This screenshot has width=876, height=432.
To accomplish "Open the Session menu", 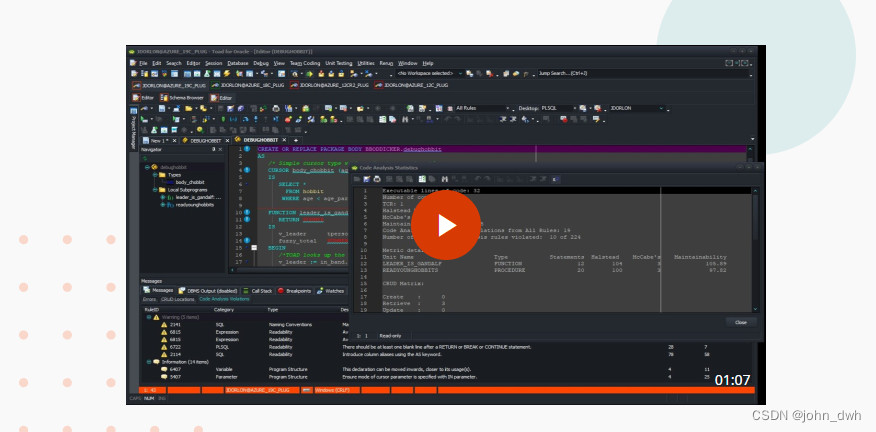I will [213, 63].
